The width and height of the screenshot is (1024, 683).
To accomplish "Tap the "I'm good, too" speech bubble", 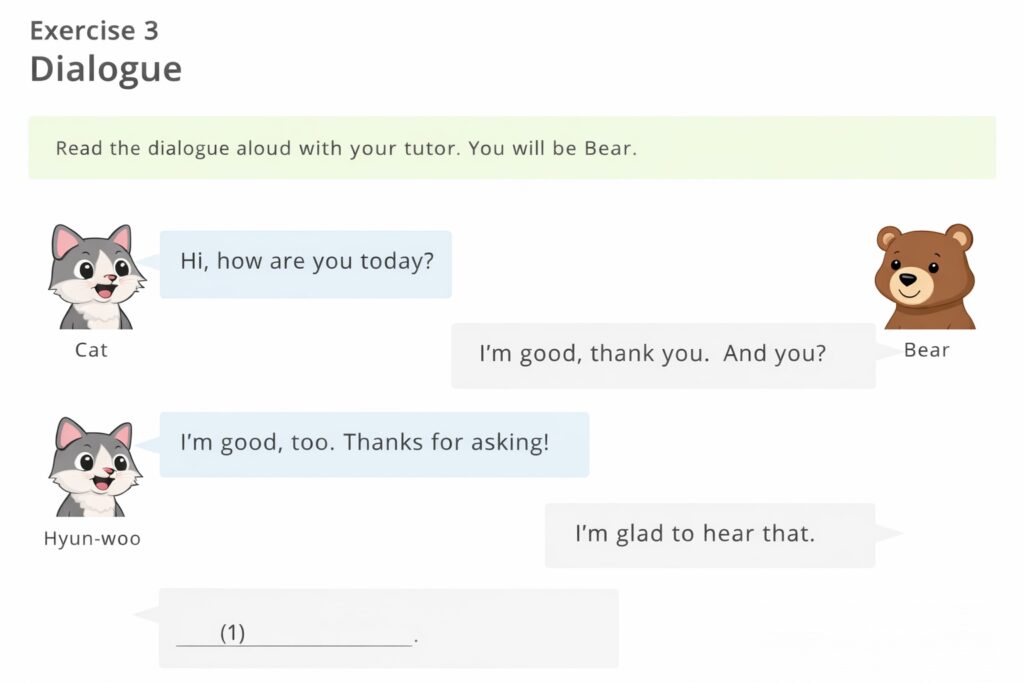I will click(x=374, y=444).
